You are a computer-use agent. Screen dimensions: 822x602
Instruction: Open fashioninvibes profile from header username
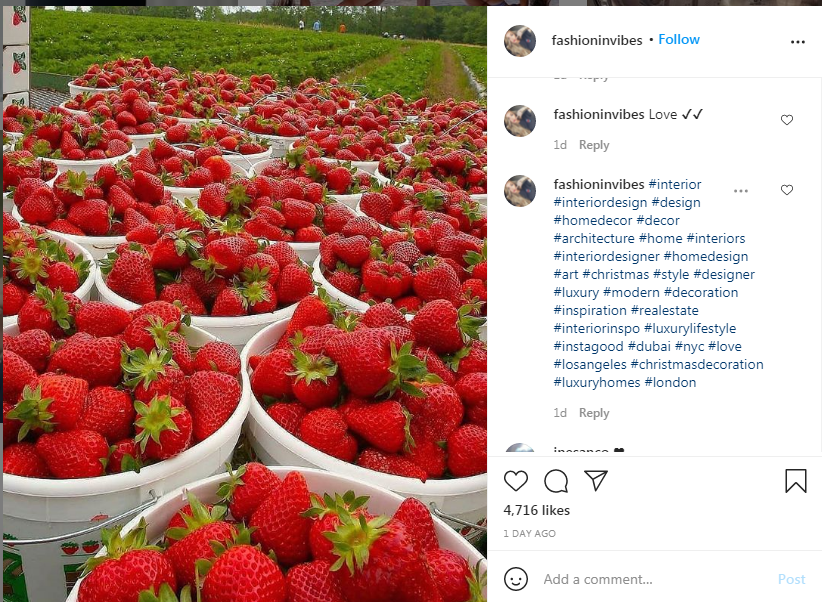[x=597, y=40]
